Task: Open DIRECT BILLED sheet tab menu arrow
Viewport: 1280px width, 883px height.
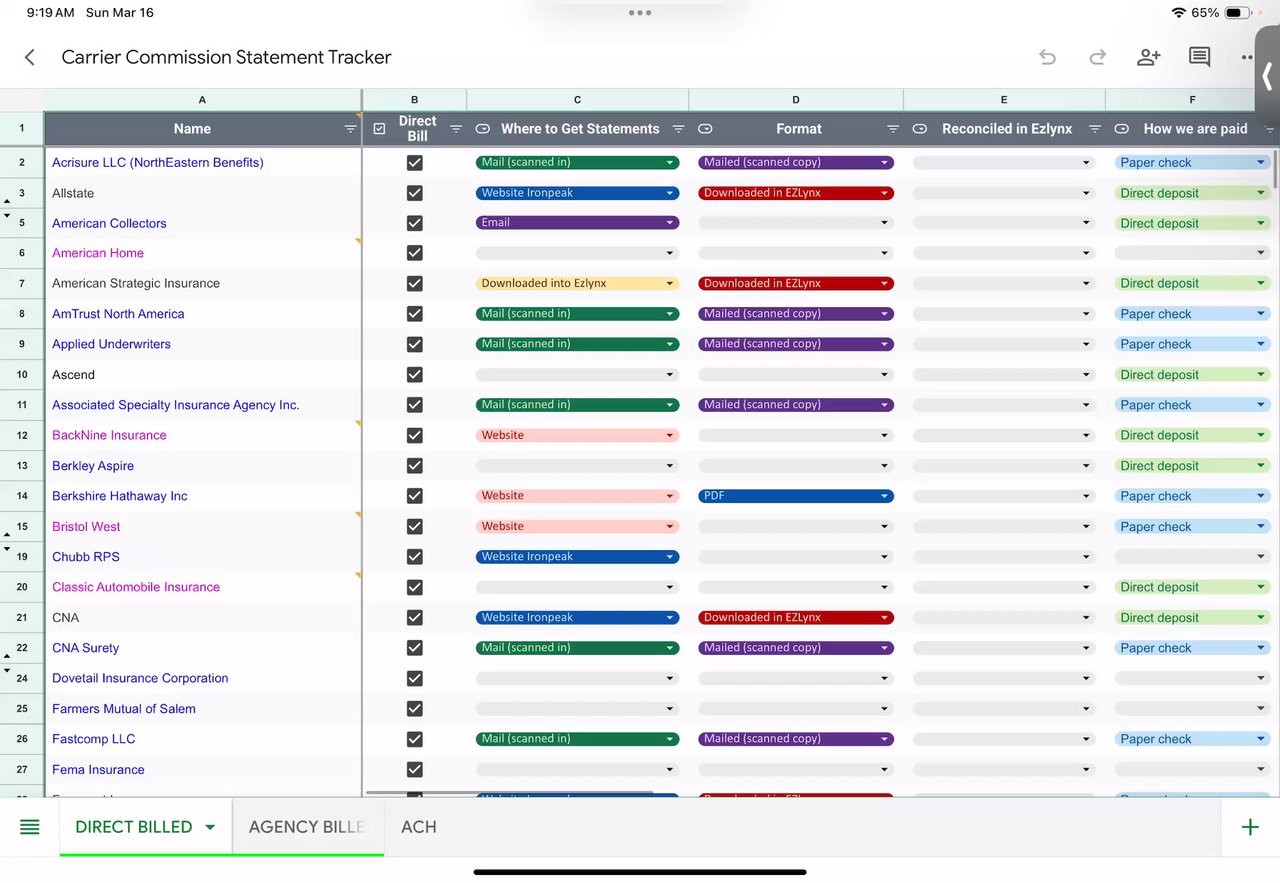Action: 210,827
